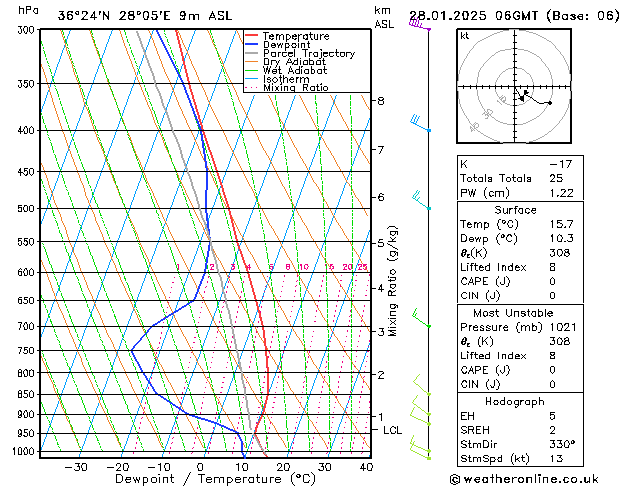This screenshot has height=486, width=629.
Task: Click the Most Unstable Pressure value 1021
Action: click(563, 327)
